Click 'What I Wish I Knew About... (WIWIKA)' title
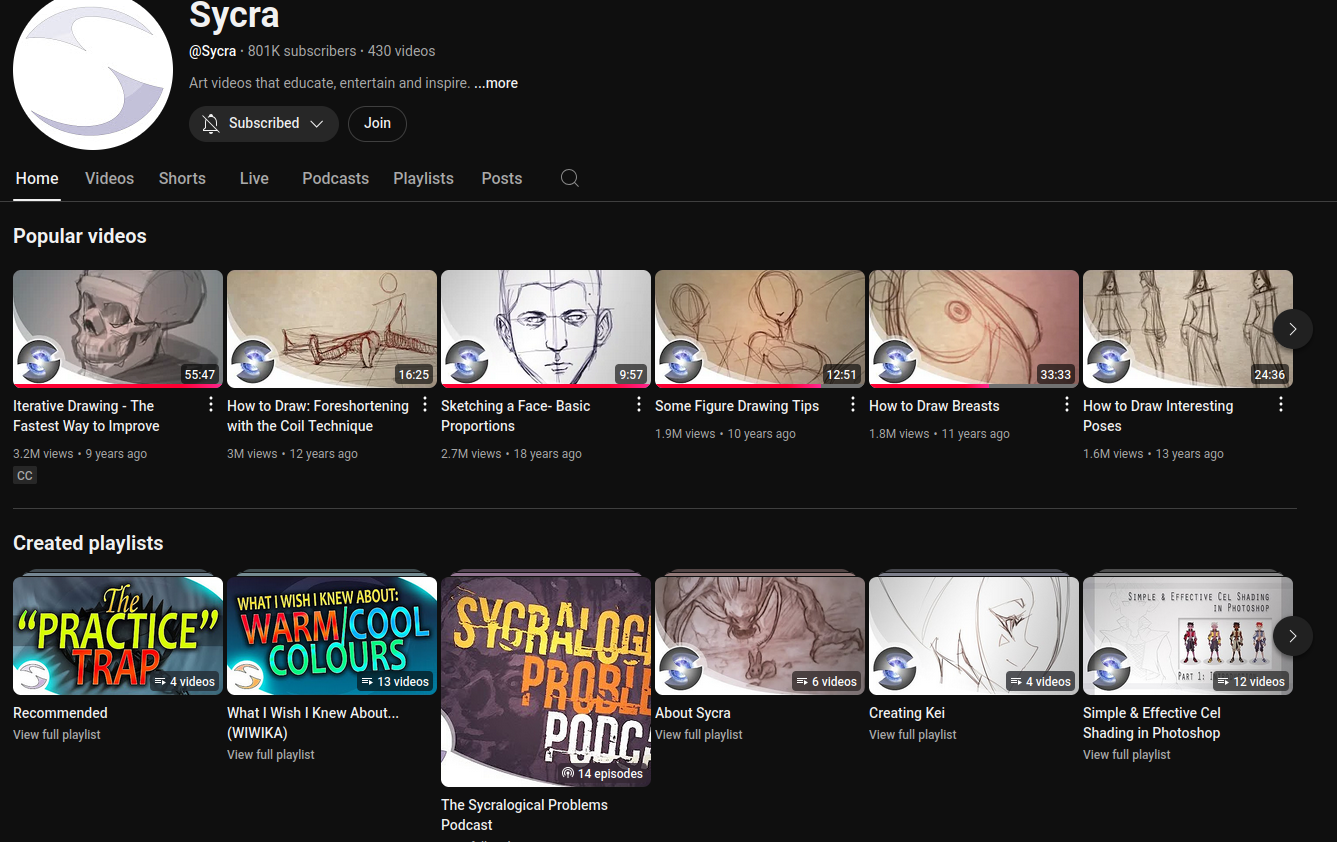Viewport: 1337px width, 842px height. (x=313, y=723)
